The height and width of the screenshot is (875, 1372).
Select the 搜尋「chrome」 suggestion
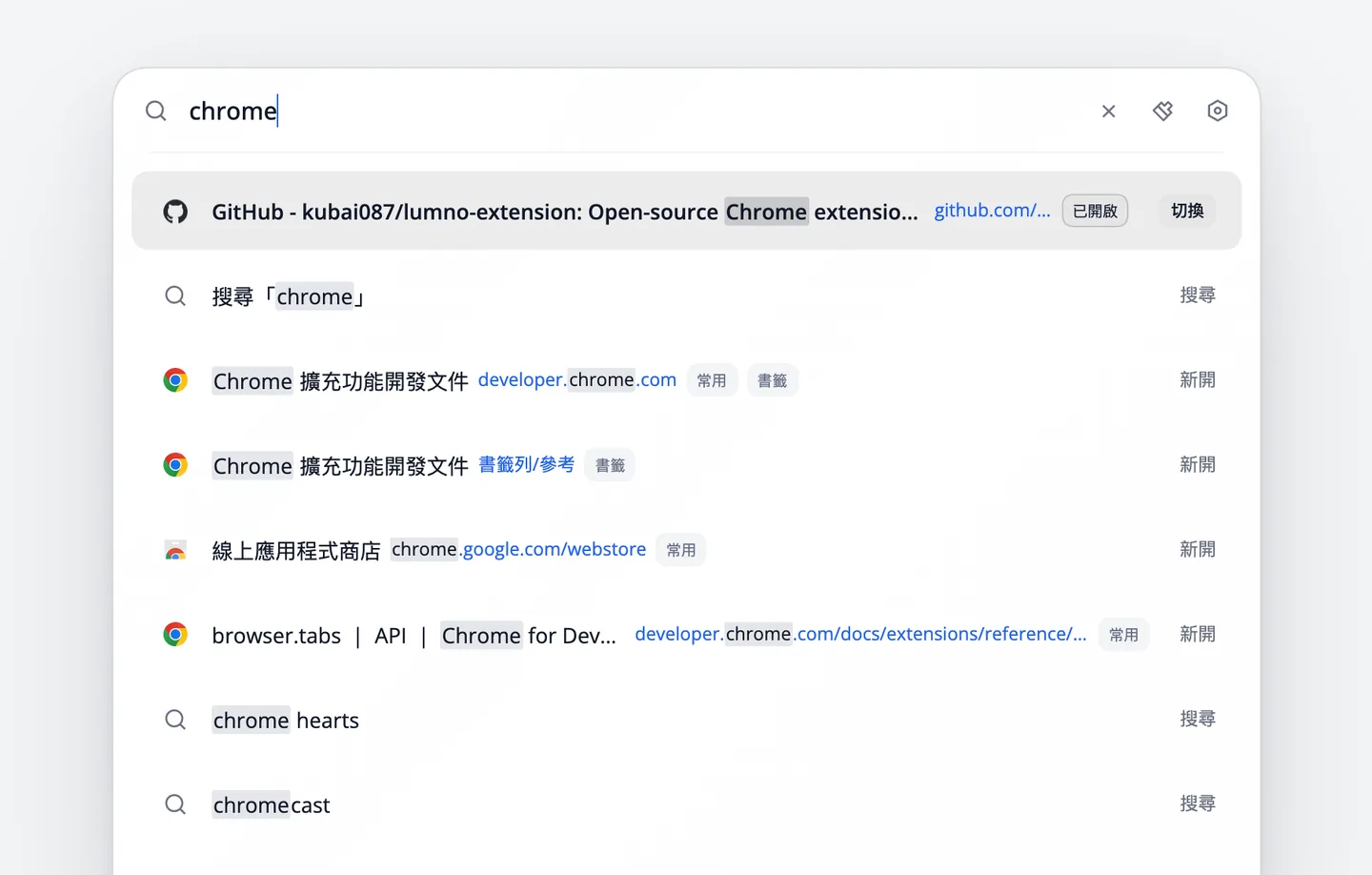(289, 296)
